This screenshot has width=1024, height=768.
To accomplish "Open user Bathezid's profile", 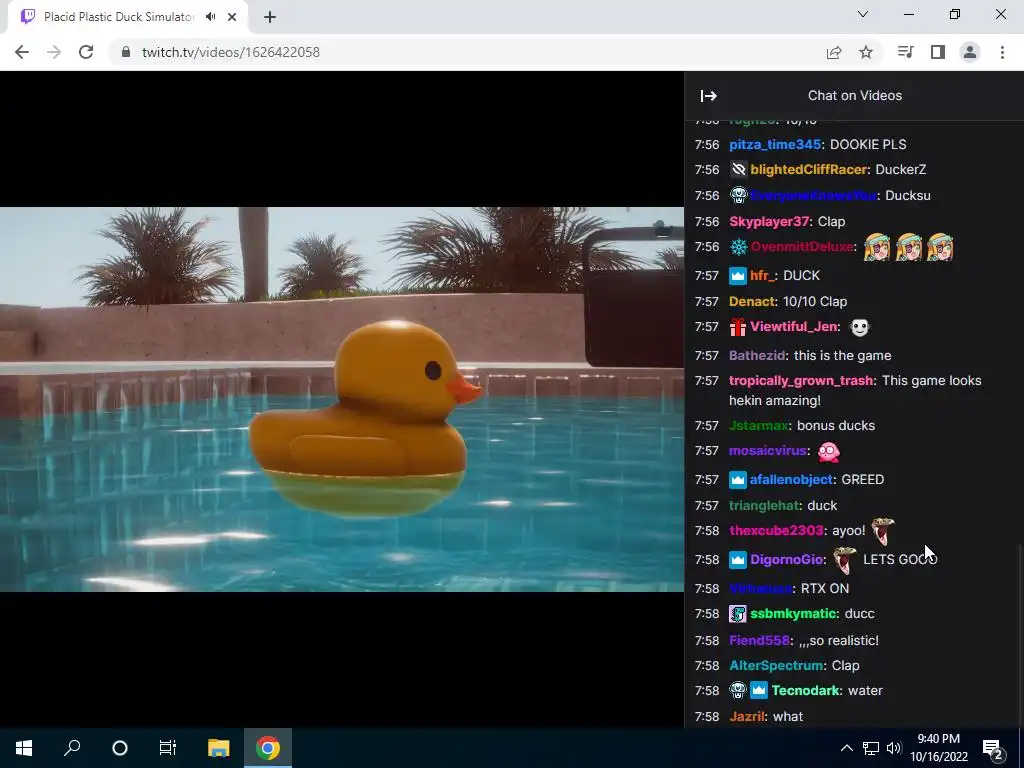I will click(757, 355).
